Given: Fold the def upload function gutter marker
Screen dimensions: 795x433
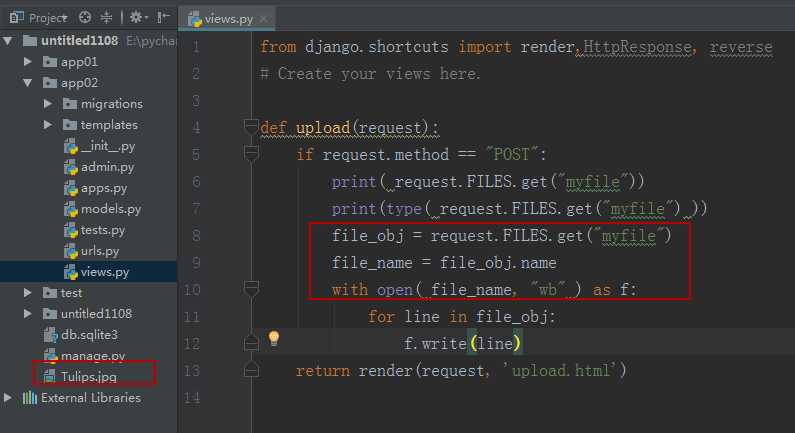Looking at the screenshot, I should click(251, 126).
